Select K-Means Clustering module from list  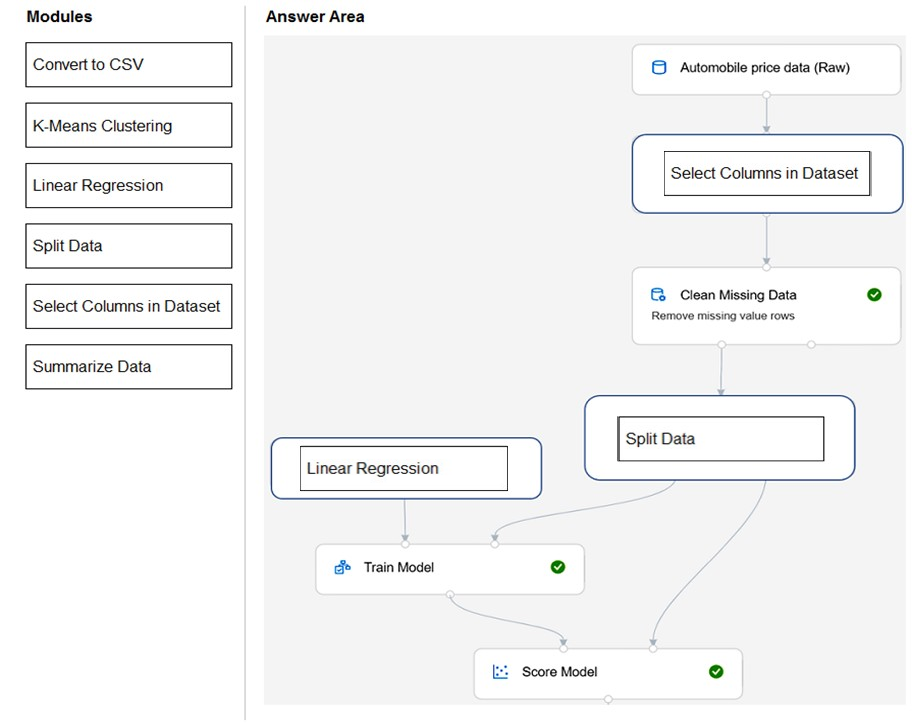[x=129, y=126]
